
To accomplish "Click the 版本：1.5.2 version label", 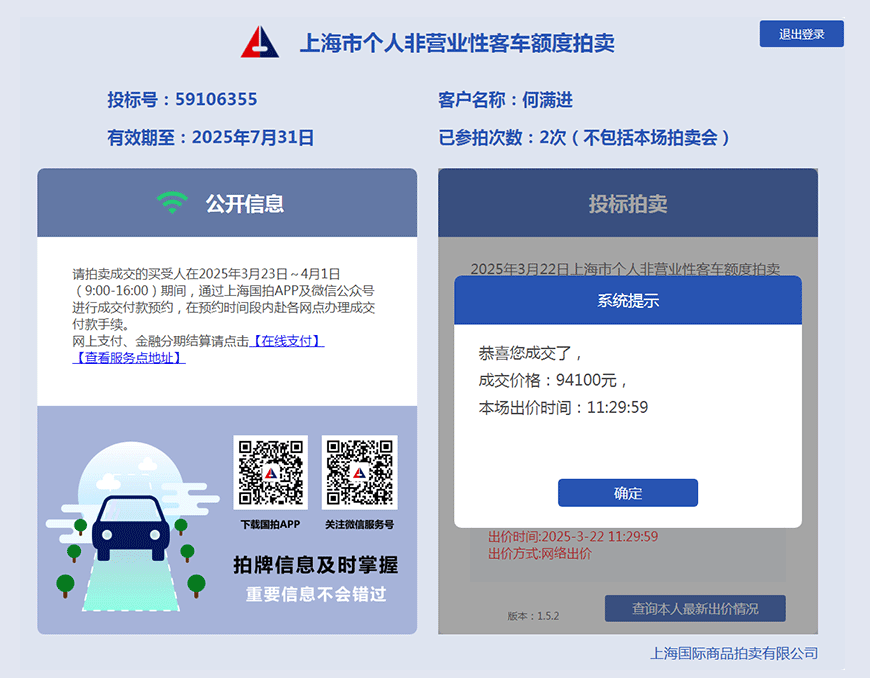I will pos(533,616).
